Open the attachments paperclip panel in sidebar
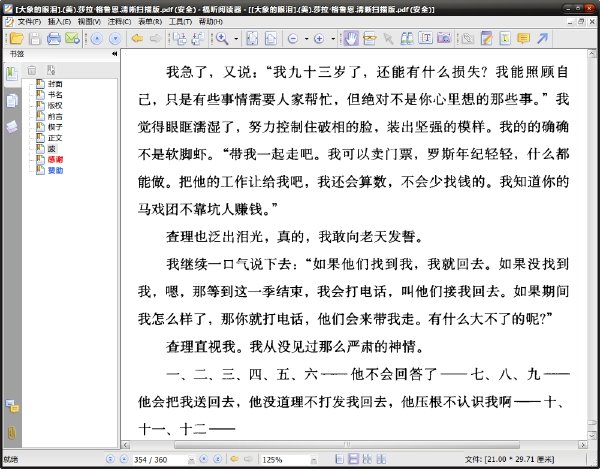The width and height of the screenshot is (600, 469). (x=12, y=433)
